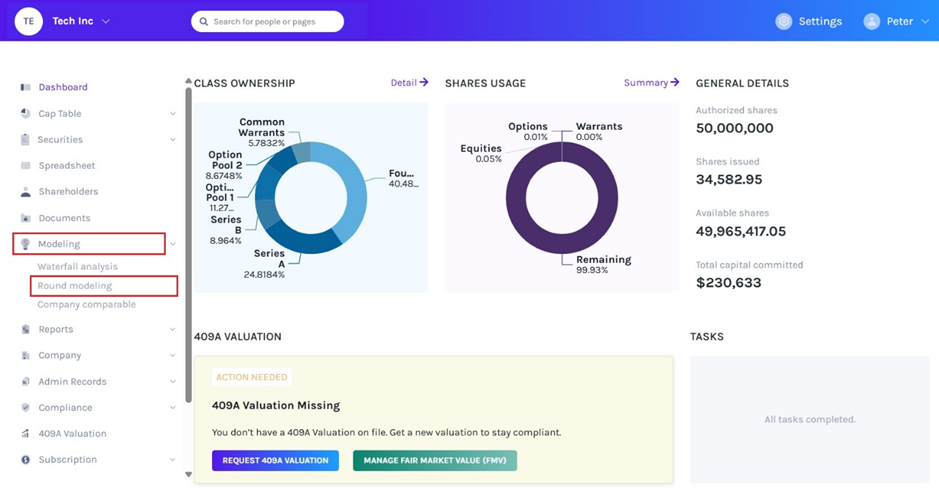Click the Modeling lightbulb icon

25,244
